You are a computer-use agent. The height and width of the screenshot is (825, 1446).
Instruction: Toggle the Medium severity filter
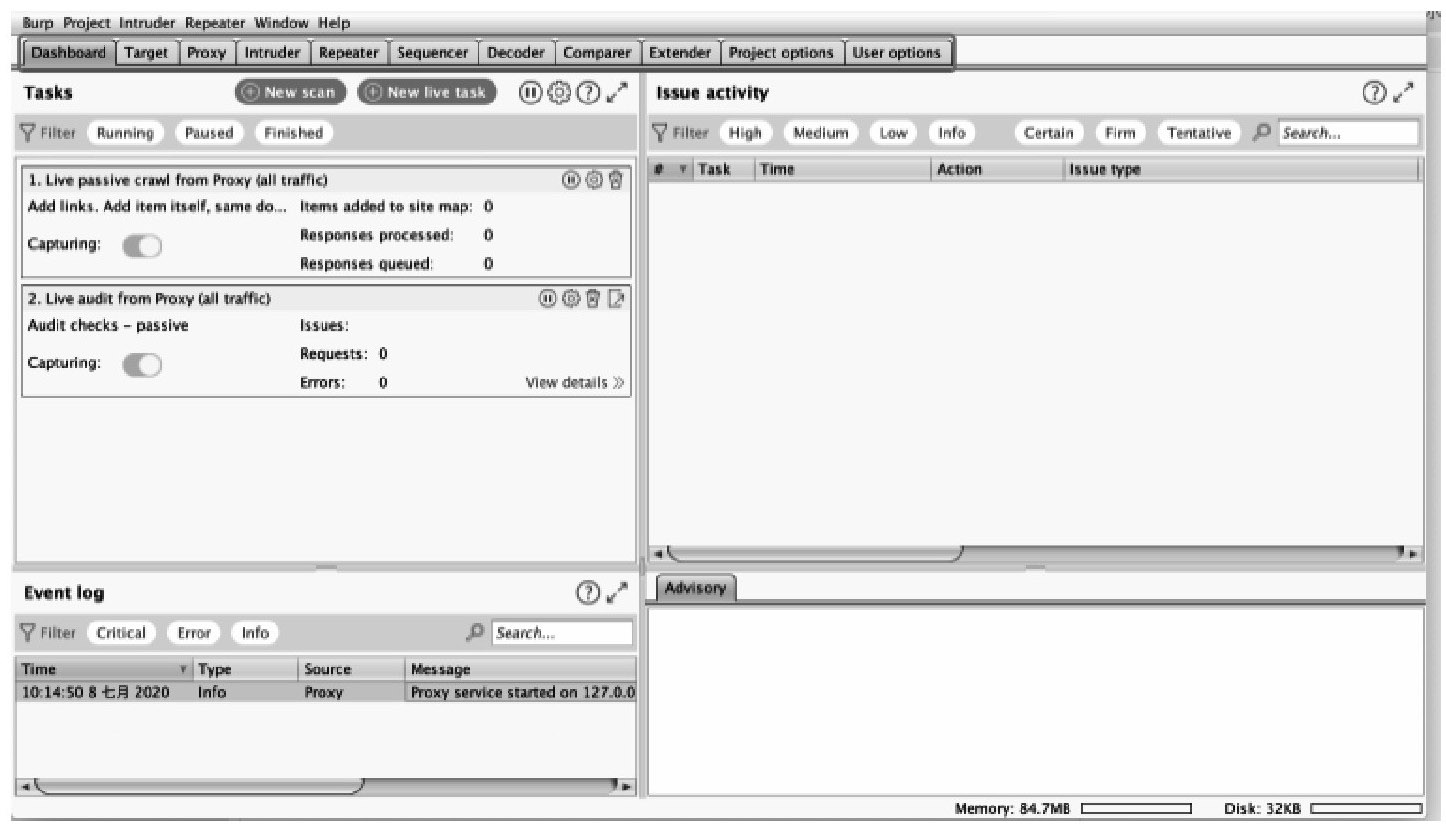point(820,133)
